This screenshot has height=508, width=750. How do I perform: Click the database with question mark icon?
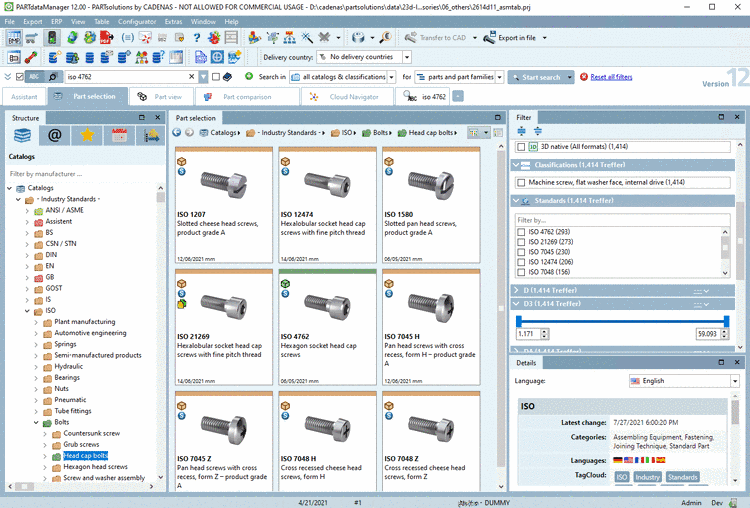158,57
